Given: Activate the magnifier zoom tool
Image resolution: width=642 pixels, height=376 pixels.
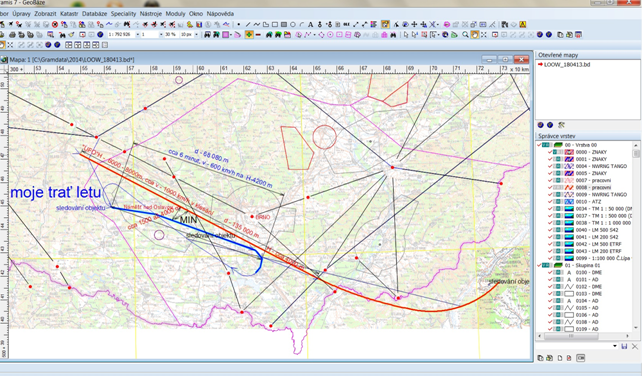Looking at the screenshot, I should pos(466,35).
